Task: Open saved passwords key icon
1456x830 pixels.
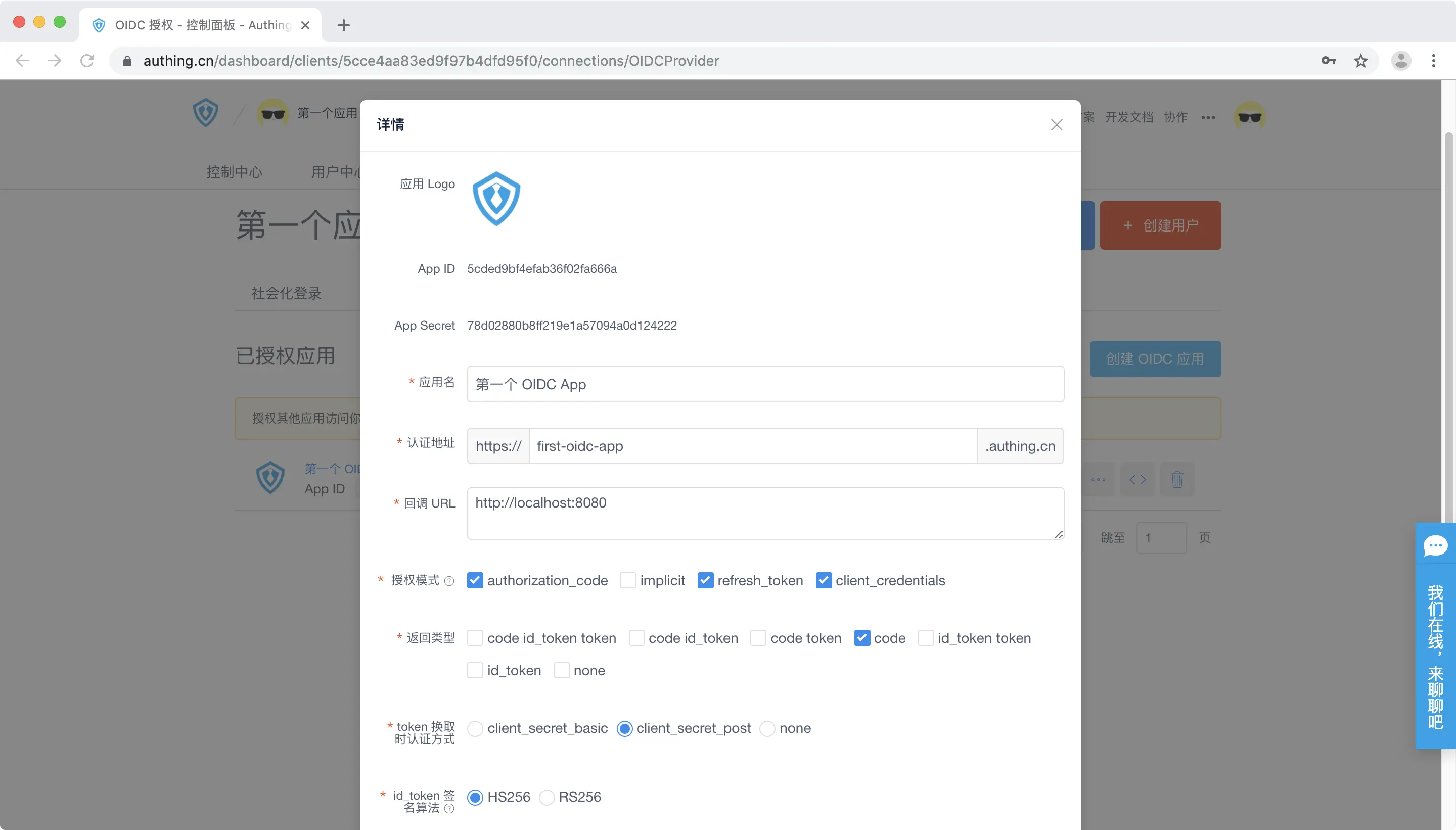Action: 1328,61
